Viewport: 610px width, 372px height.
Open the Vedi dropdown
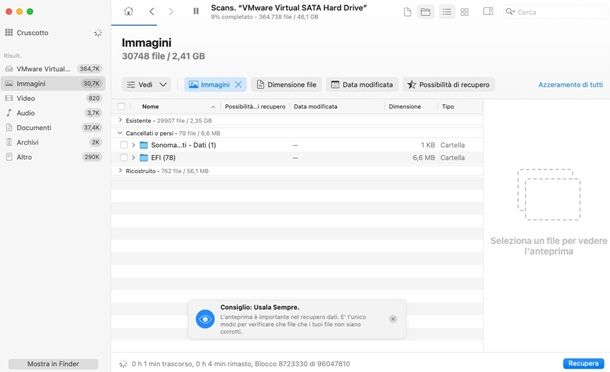coord(147,84)
